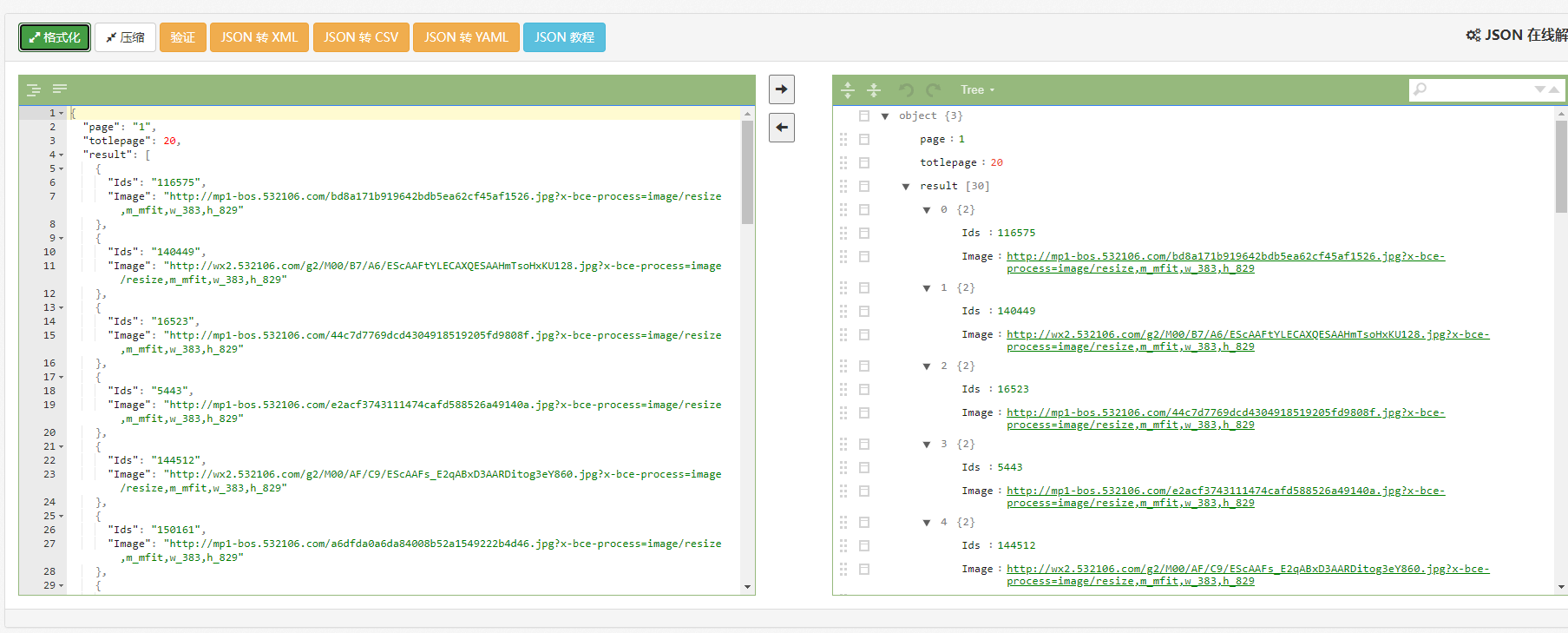Screen dimensions: 1568x633
Task: Open the JSON 转 CSV converter
Action: pyautogui.click(x=361, y=37)
